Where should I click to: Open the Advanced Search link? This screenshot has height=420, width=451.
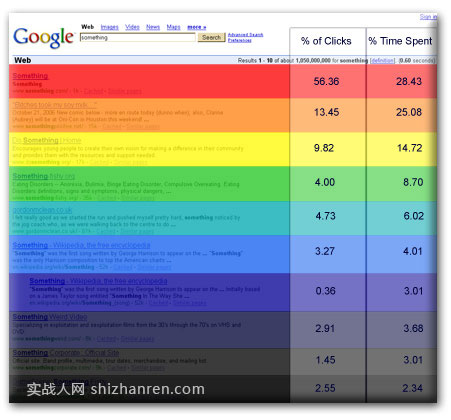[245, 35]
